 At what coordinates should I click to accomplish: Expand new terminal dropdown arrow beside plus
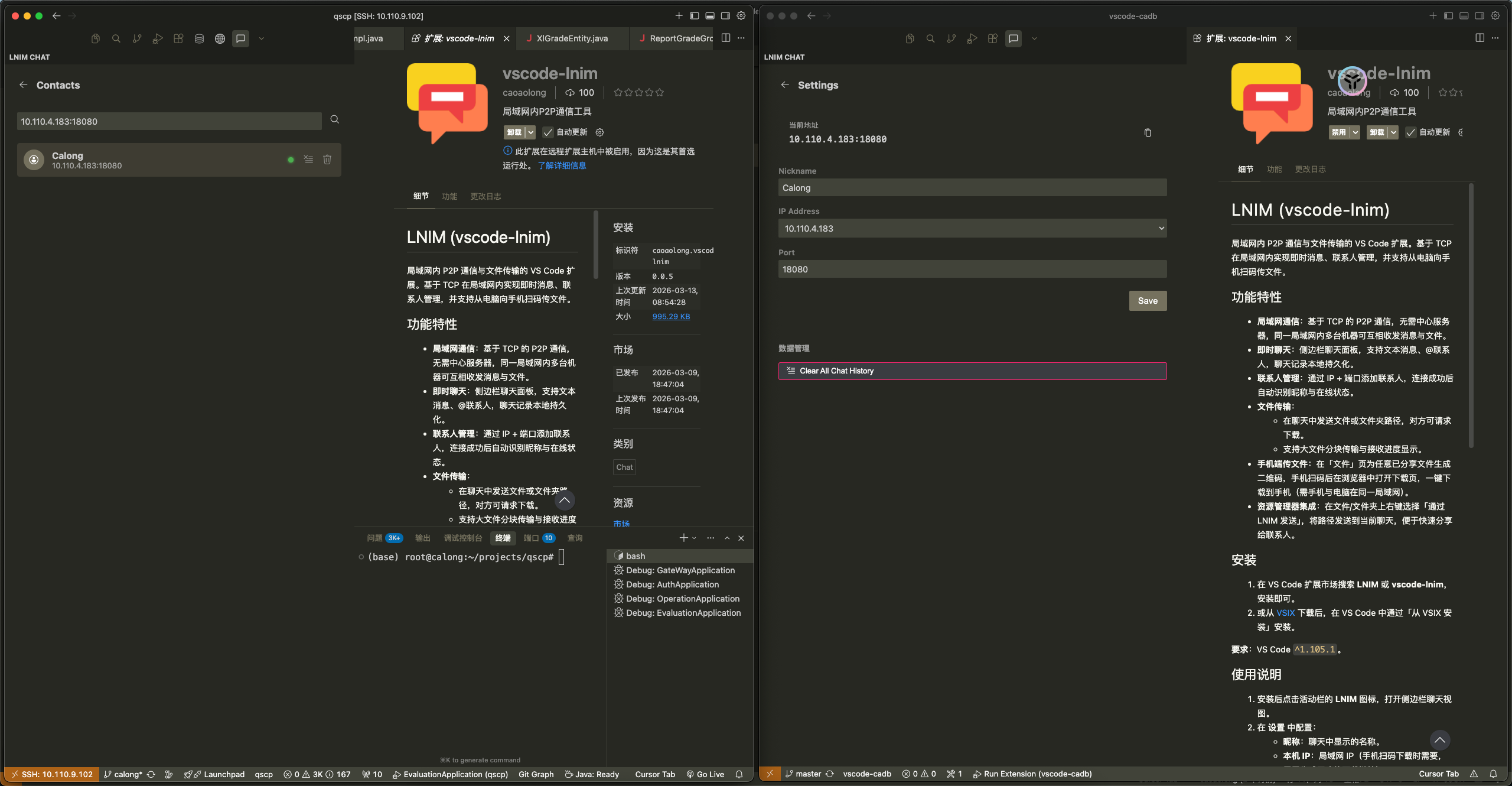694,538
